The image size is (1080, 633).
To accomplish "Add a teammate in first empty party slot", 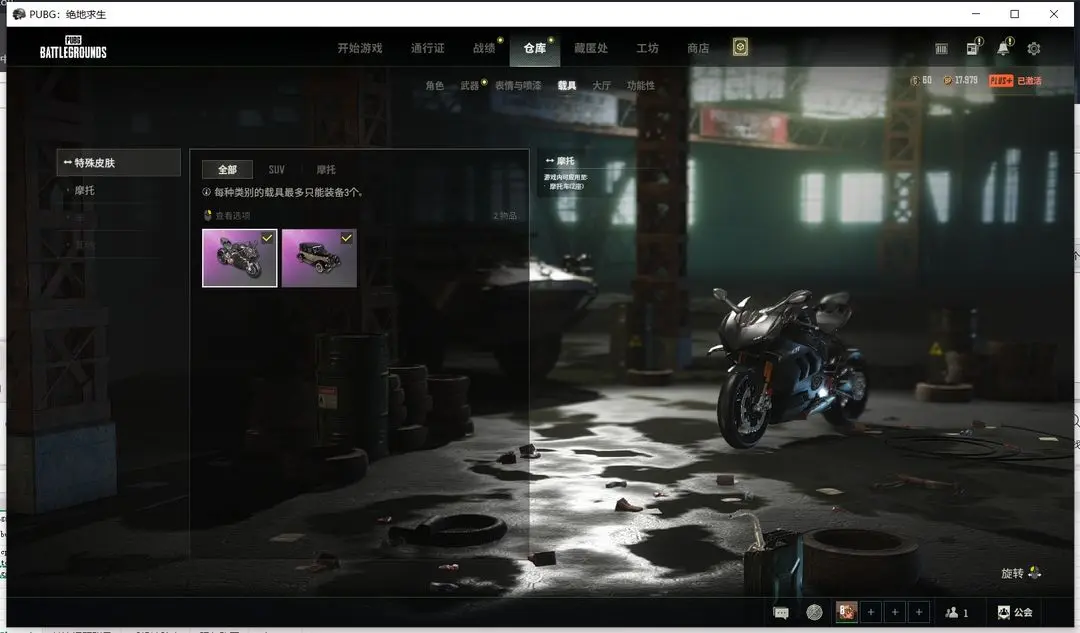I will pyautogui.click(x=871, y=612).
